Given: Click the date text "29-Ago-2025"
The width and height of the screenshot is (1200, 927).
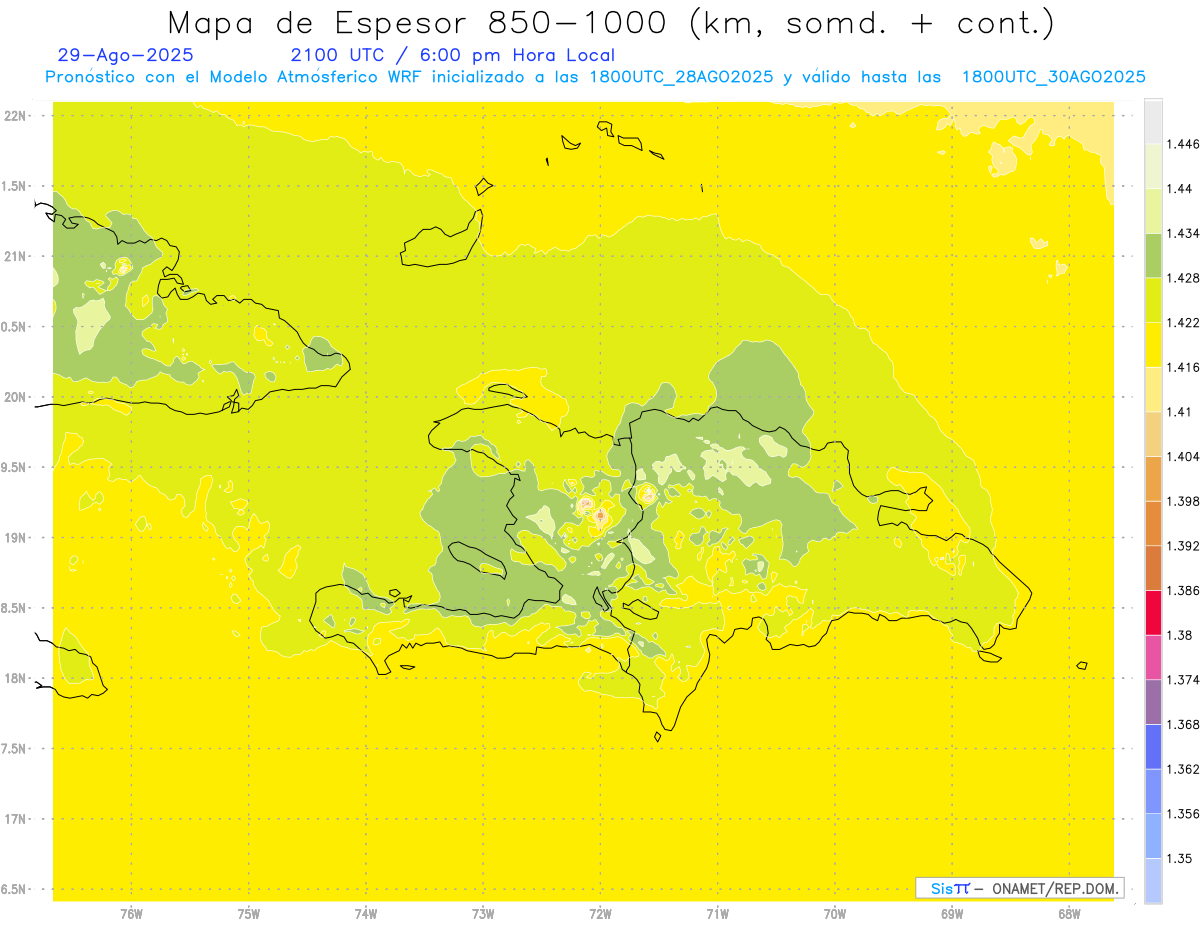Looking at the screenshot, I should 125,56.
